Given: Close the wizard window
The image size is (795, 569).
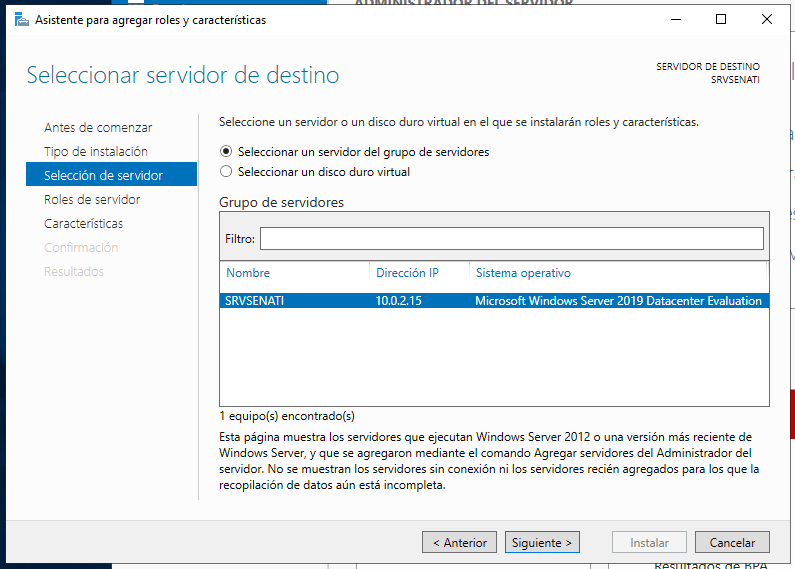Looking at the screenshot, I should pyautogui.click(x=767, y=20).
